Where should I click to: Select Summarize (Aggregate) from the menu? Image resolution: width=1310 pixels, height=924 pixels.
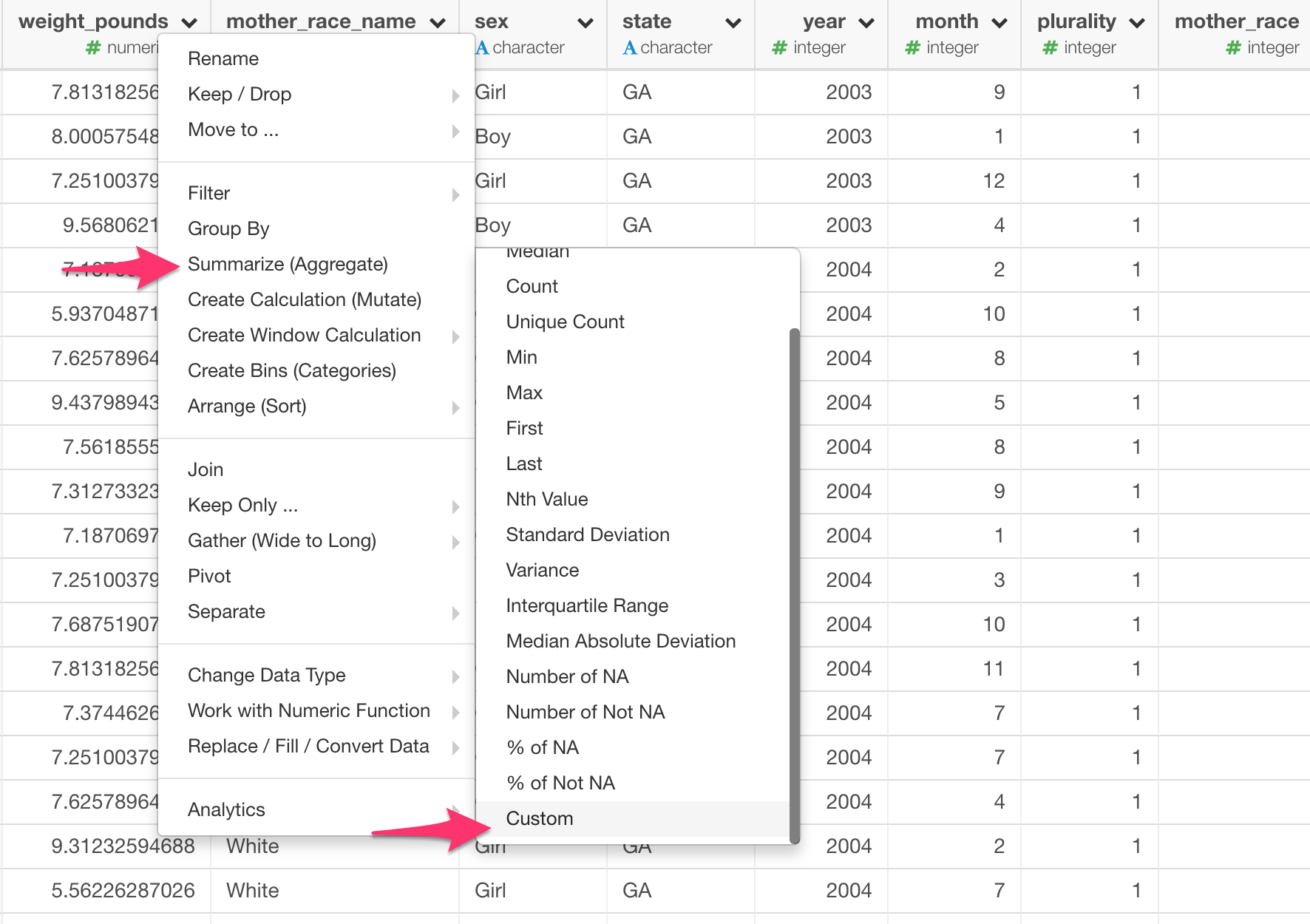(x=288, y=264)
